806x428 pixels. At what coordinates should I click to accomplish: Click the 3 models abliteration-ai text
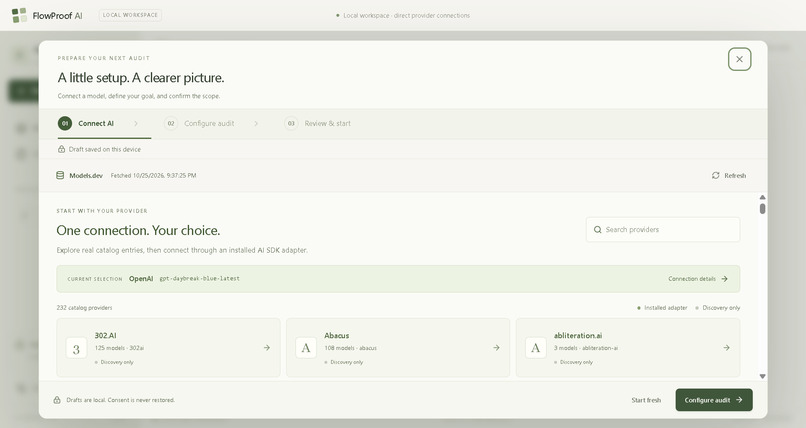(x=585, y=348)
